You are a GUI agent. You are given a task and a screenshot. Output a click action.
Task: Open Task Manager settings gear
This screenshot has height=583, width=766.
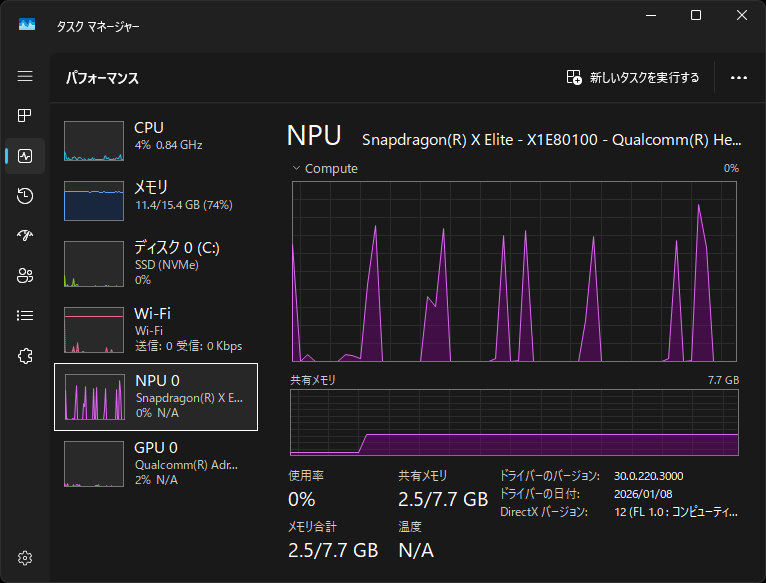tap(25, 558)
